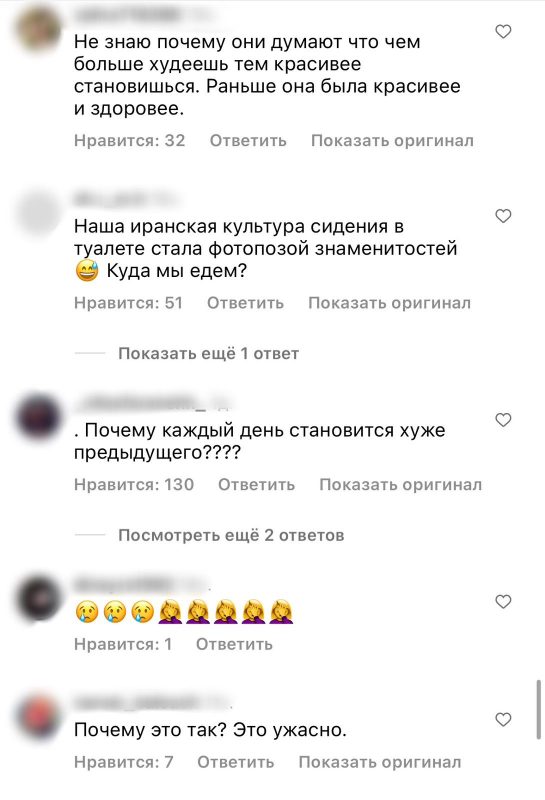Reply to the 'Это ужасно' comment
Image resolution: width=545 pixels, height=800 pixels.
[x=236, y=762]
